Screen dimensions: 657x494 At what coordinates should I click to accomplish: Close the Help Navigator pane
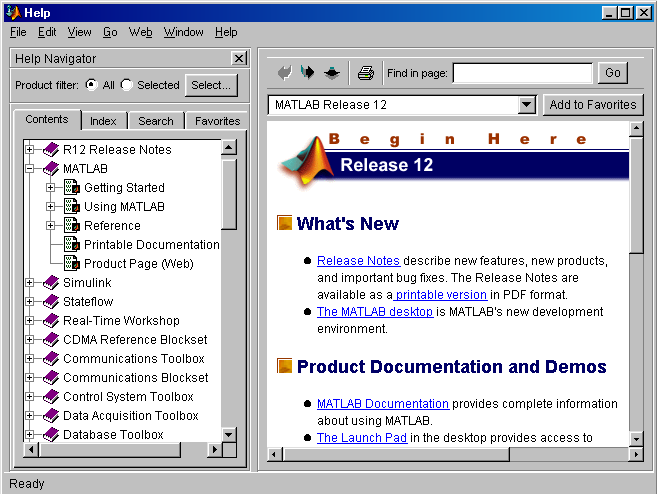coord(239,58)
